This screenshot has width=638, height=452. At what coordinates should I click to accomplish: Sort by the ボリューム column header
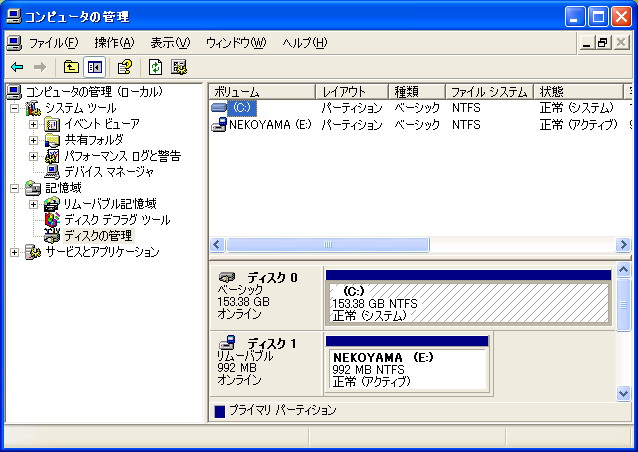tap(262, 92)
